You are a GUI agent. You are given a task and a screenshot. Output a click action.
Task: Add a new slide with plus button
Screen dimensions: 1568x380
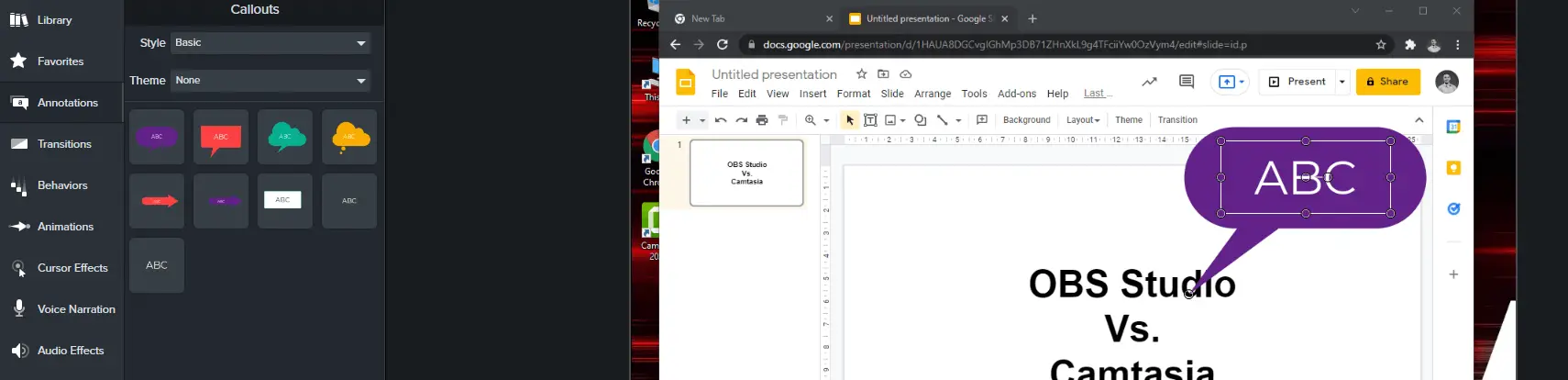coord(686,120)
